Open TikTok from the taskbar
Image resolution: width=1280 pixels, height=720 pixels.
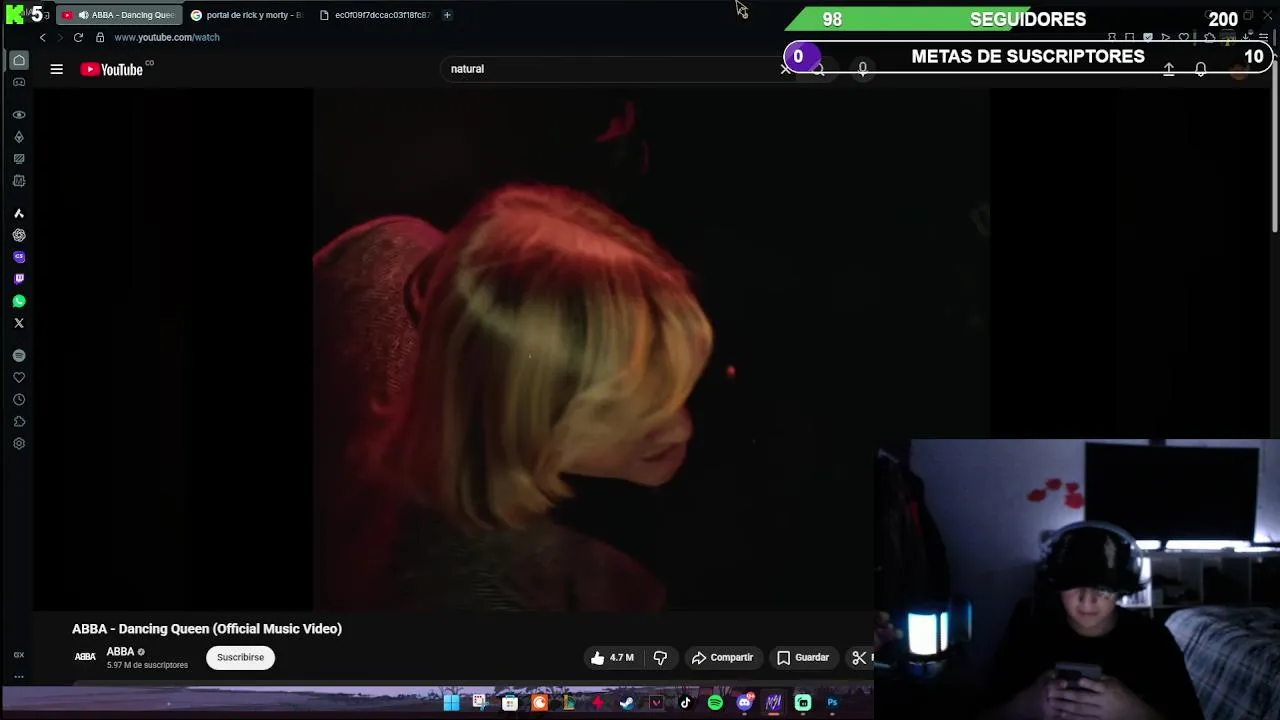click(685, 703)
